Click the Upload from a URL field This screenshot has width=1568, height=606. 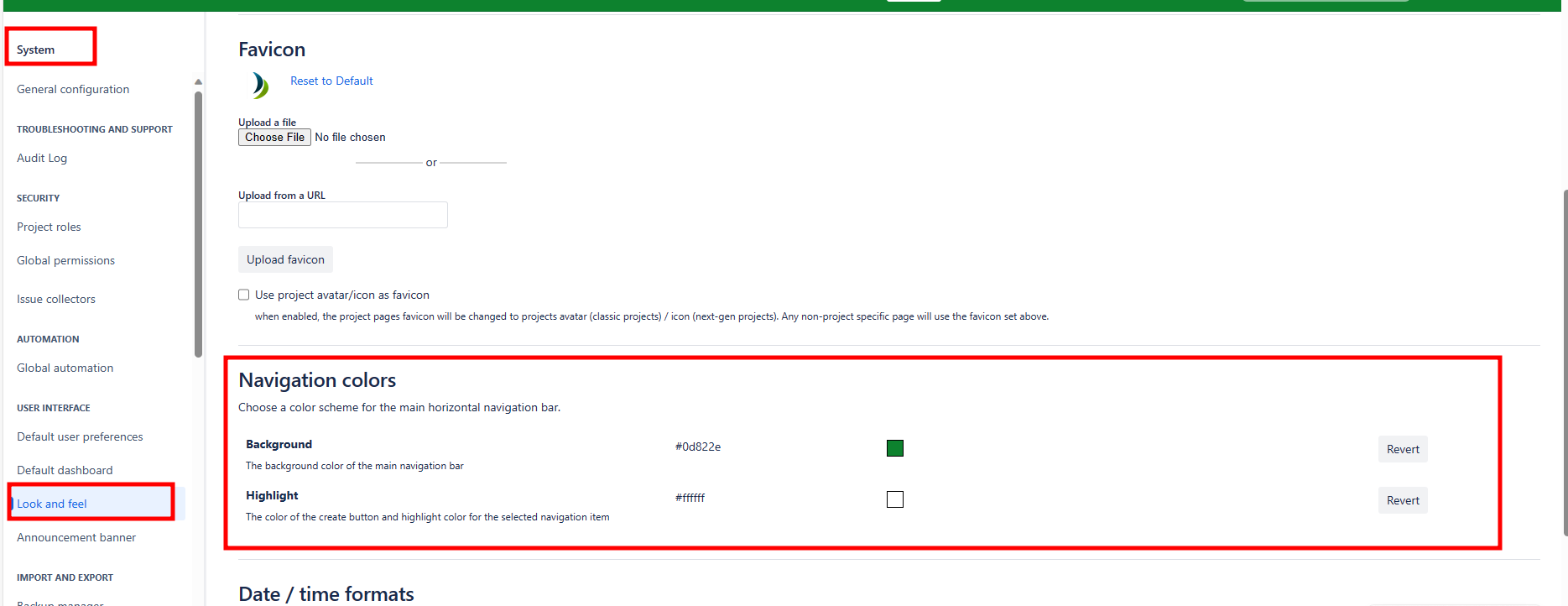(x=342, y=215)
